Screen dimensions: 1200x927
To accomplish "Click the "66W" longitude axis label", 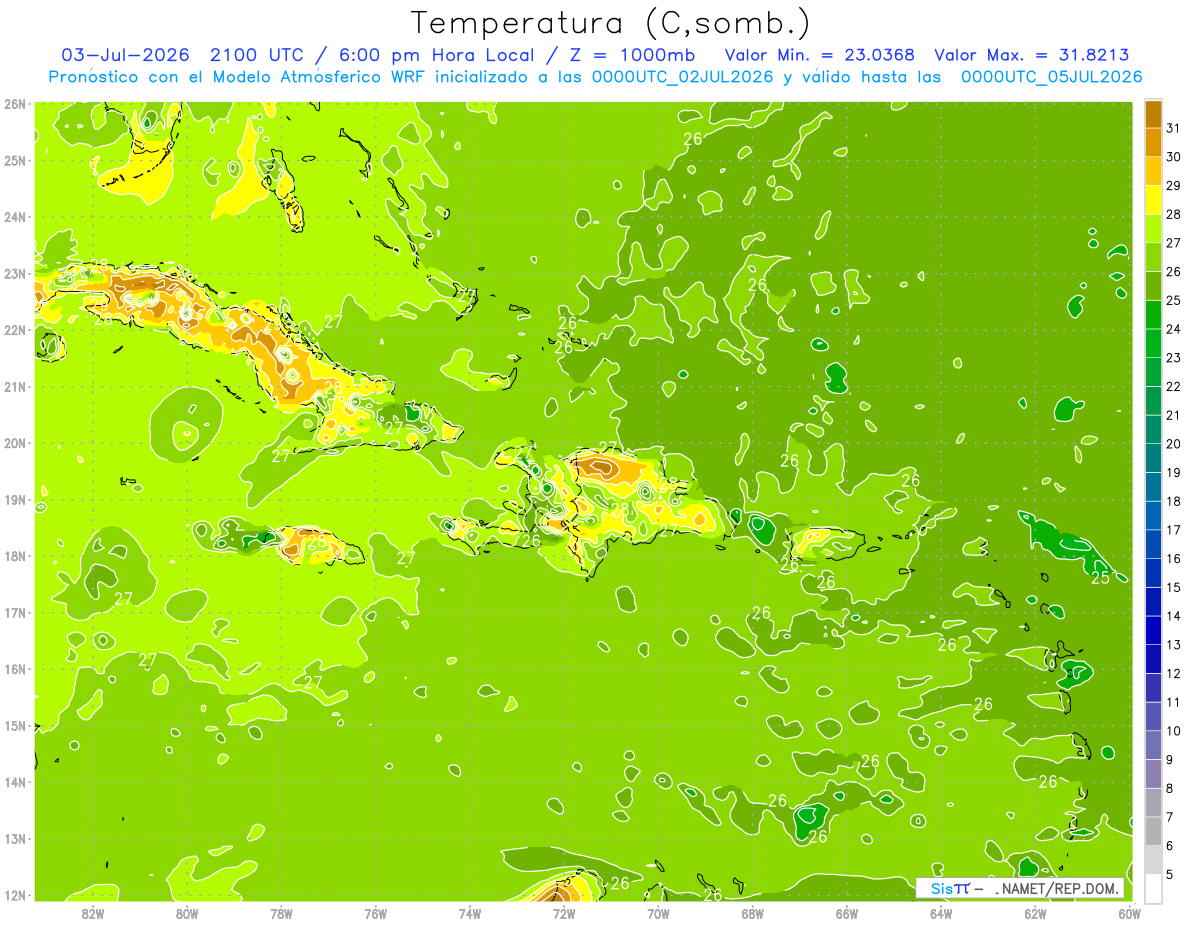I will point(847,913).
